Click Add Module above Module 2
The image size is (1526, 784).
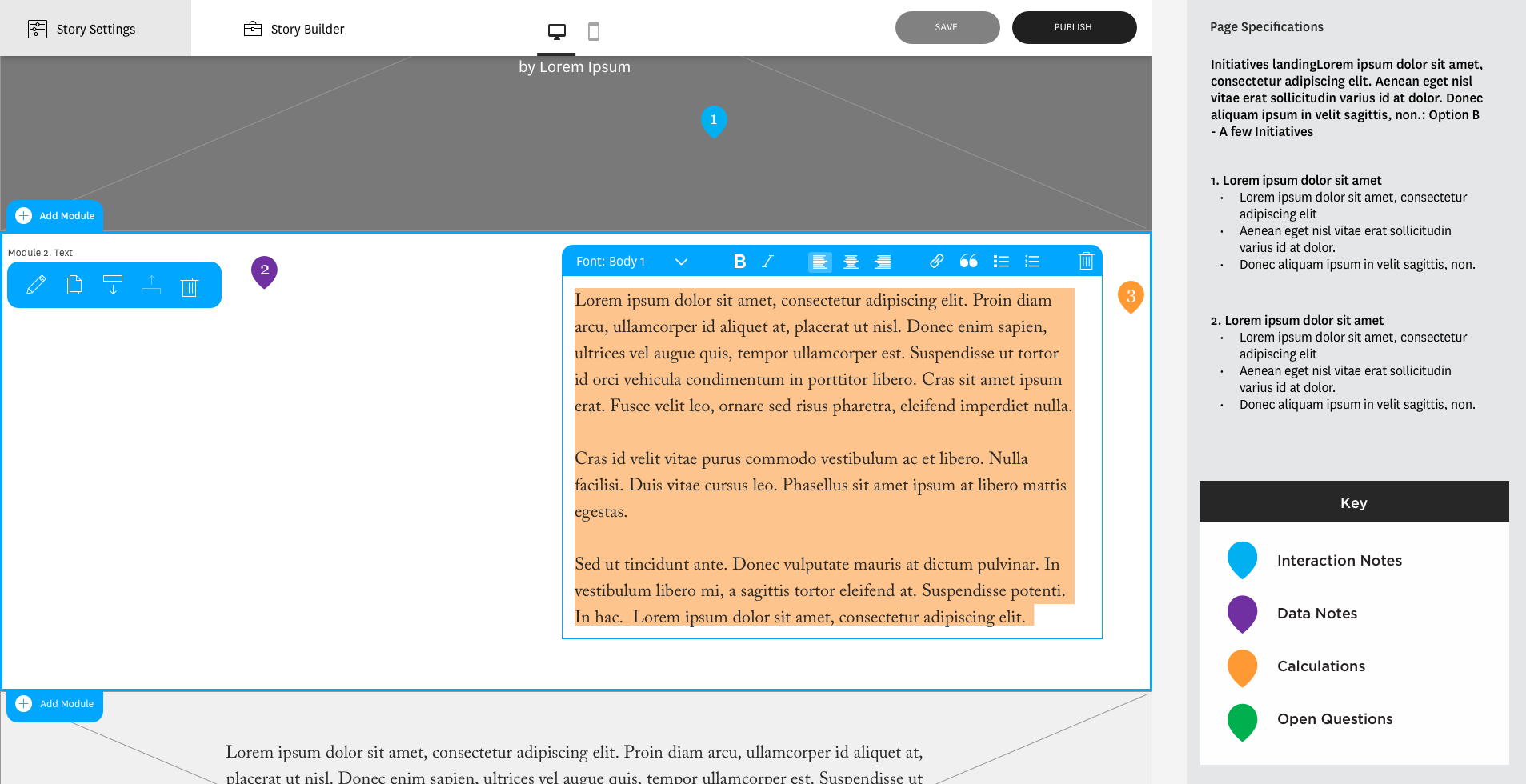click(x=55, y=216)
